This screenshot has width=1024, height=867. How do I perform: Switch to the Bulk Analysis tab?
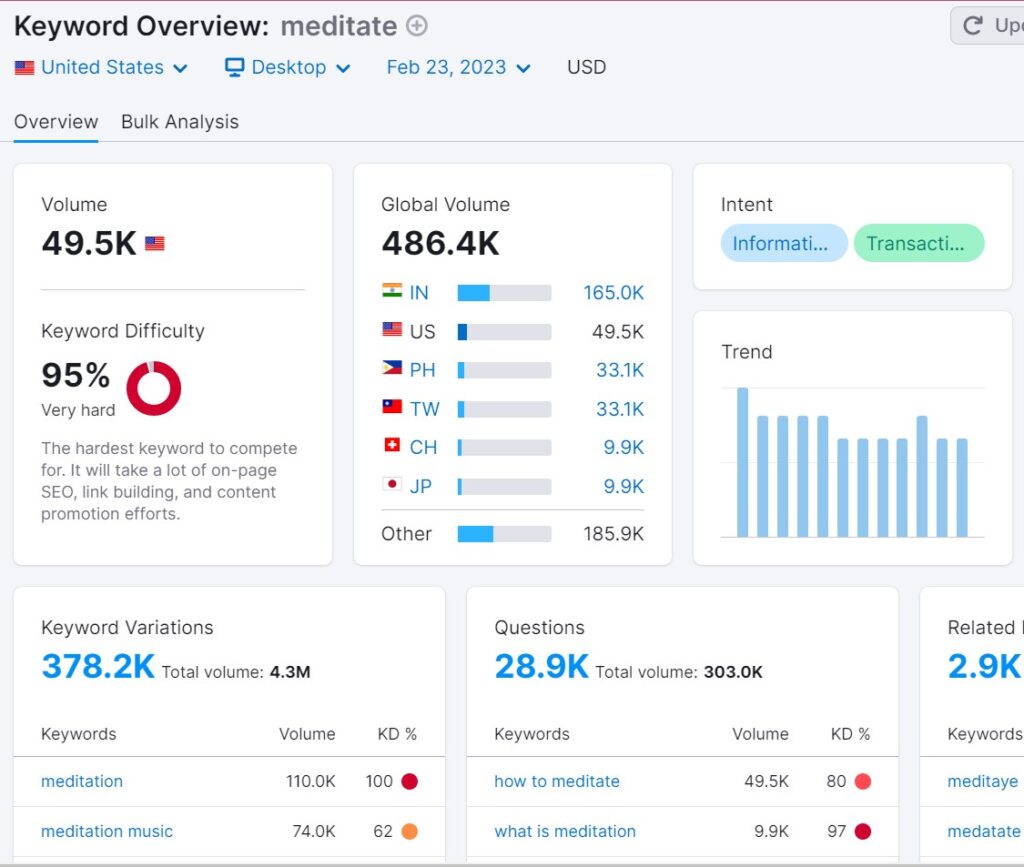coord(180,122)
